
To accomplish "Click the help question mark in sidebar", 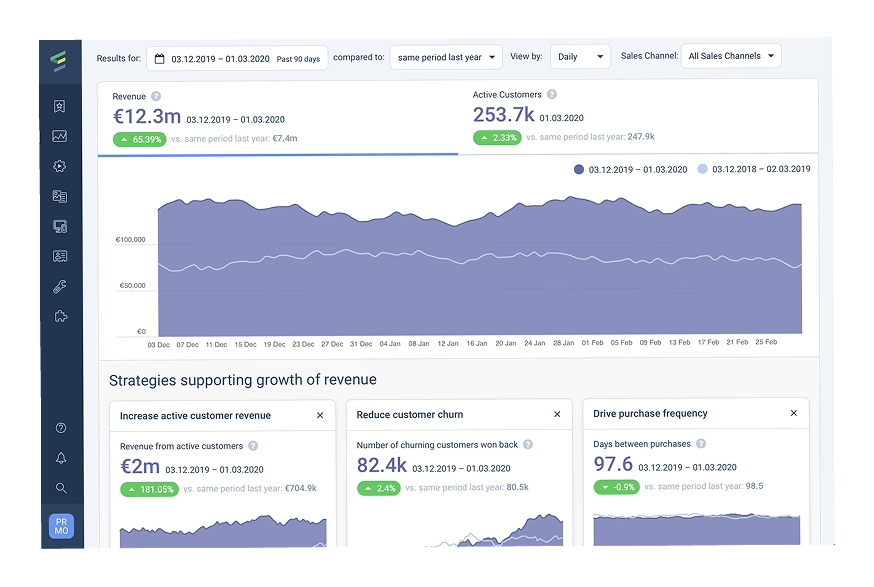I will 61,428.
